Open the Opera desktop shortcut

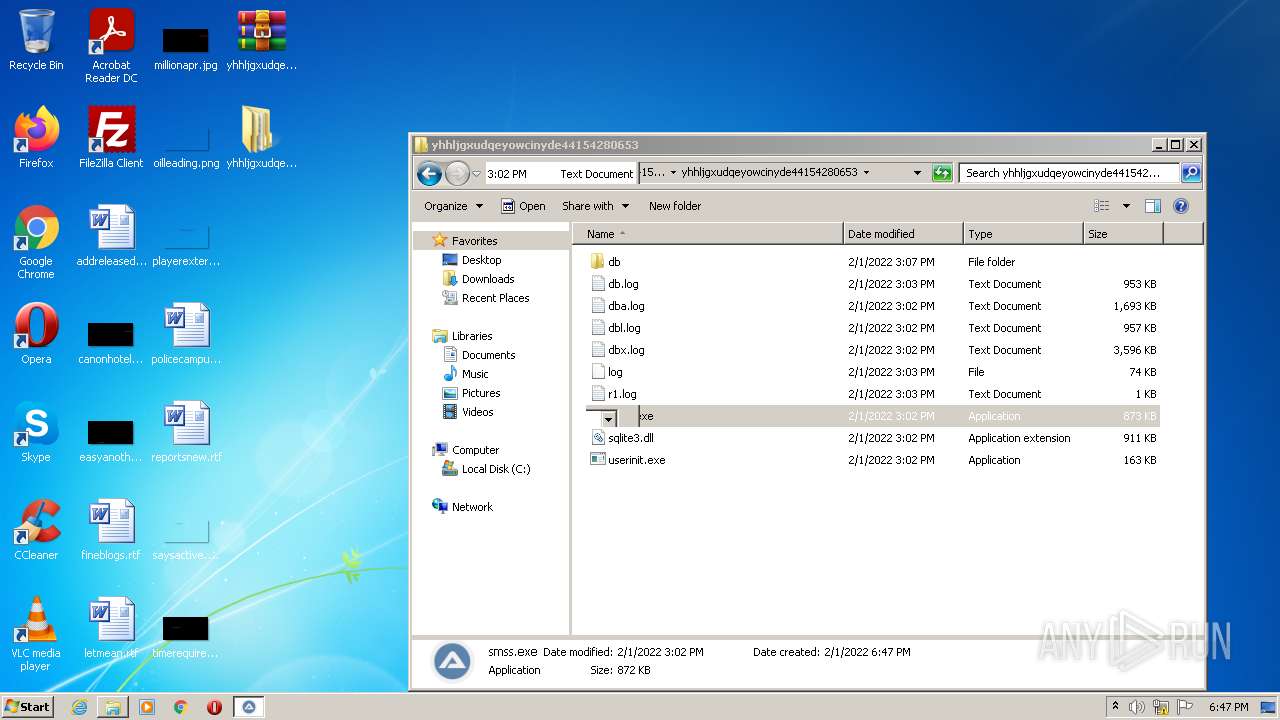(x=36, y=334)
